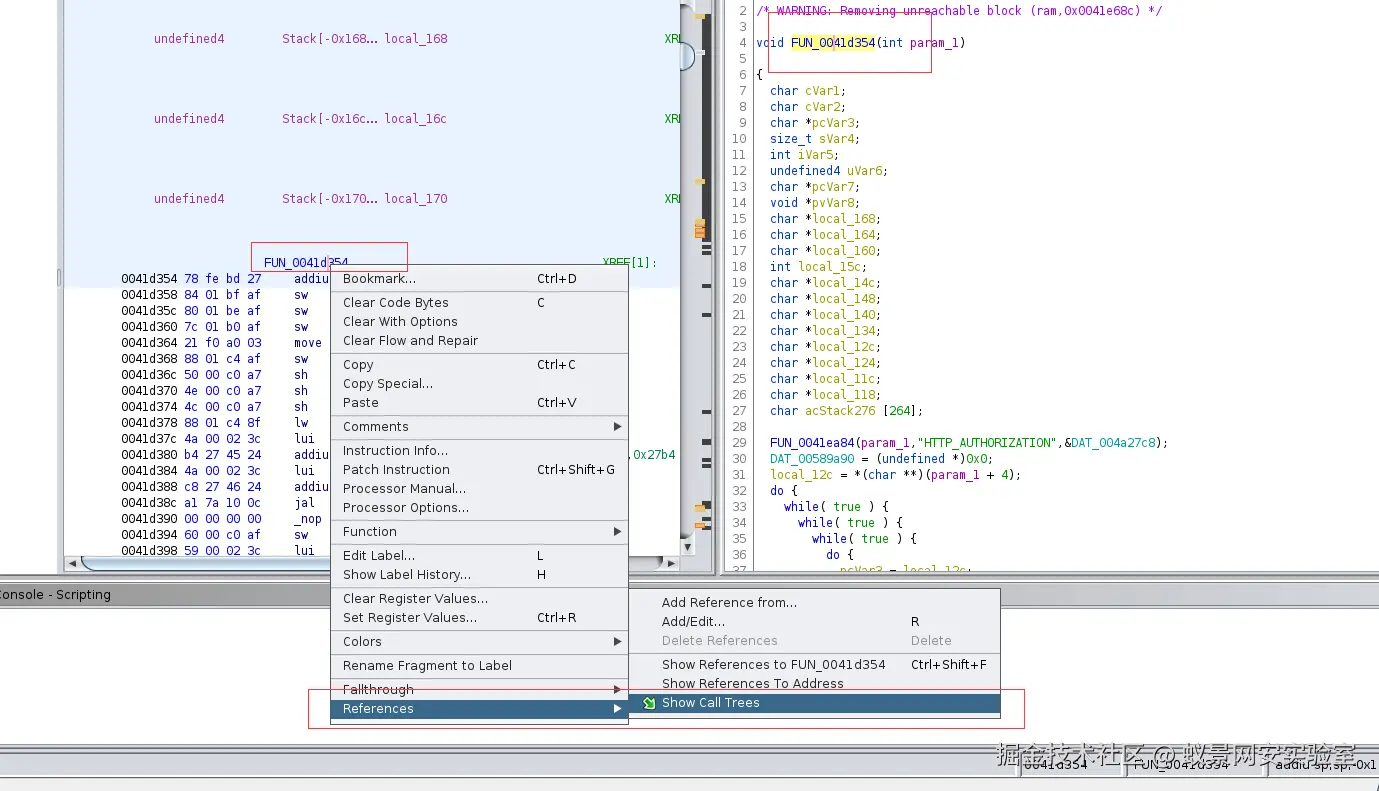
Task: Click the orange marker in listing margin
Action: point(700,230)
